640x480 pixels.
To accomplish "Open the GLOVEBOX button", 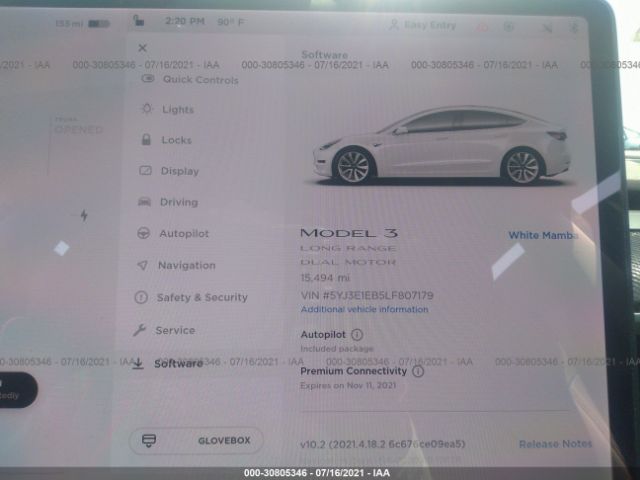I will coord(196,440).
